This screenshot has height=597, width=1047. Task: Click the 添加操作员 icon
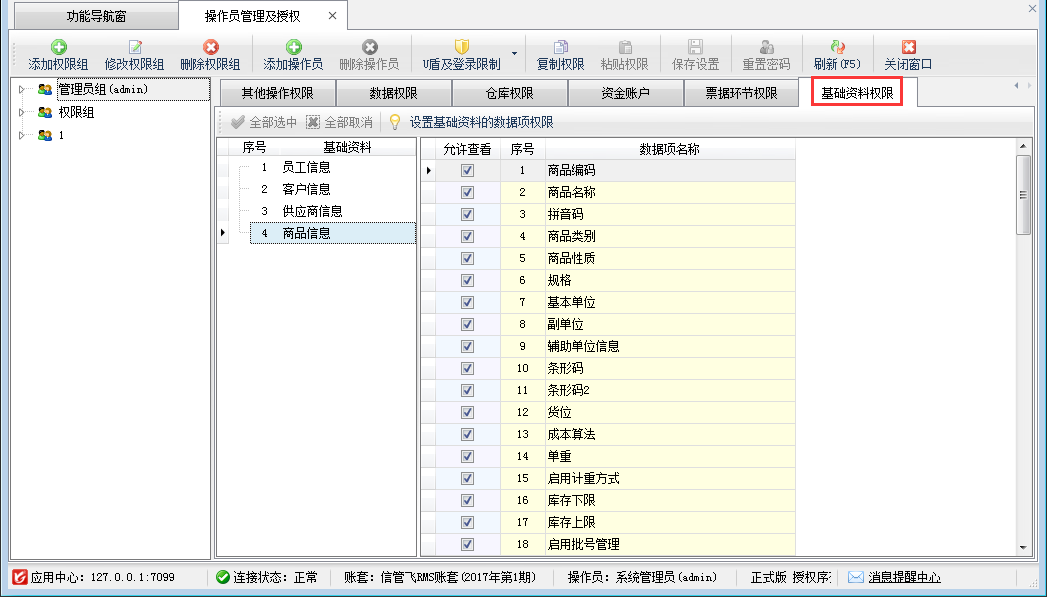click(293, 47)
